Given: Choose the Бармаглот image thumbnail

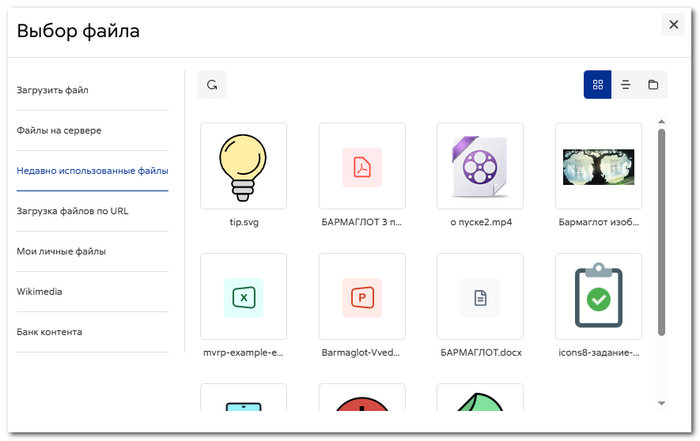Looking at the screenshot, I should click(x=599, y=166).
